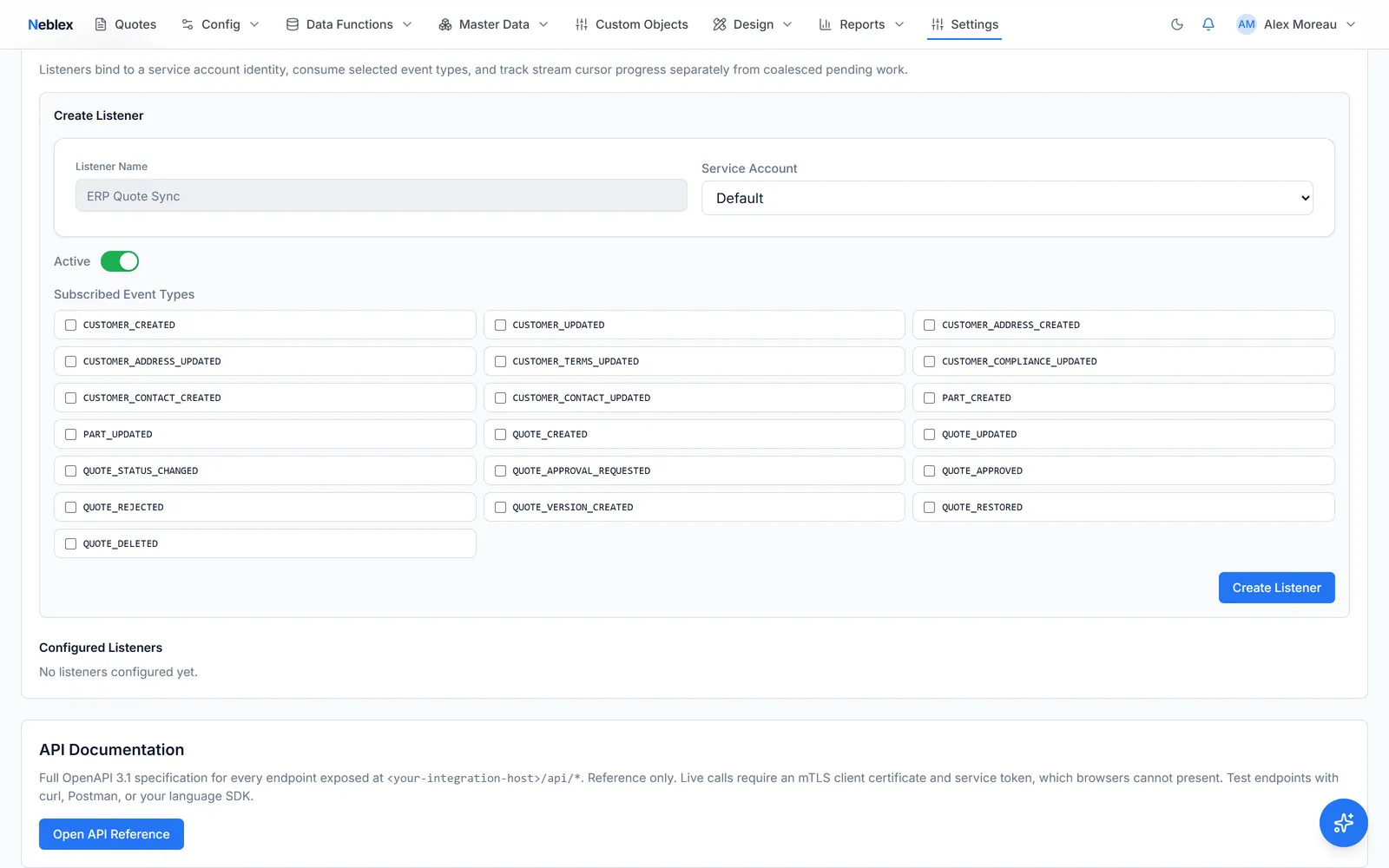Check the CUSTOMER_ADDRESS_CREATED event
Viewport: 1389px width, 868px height.
tap(930, 325)
